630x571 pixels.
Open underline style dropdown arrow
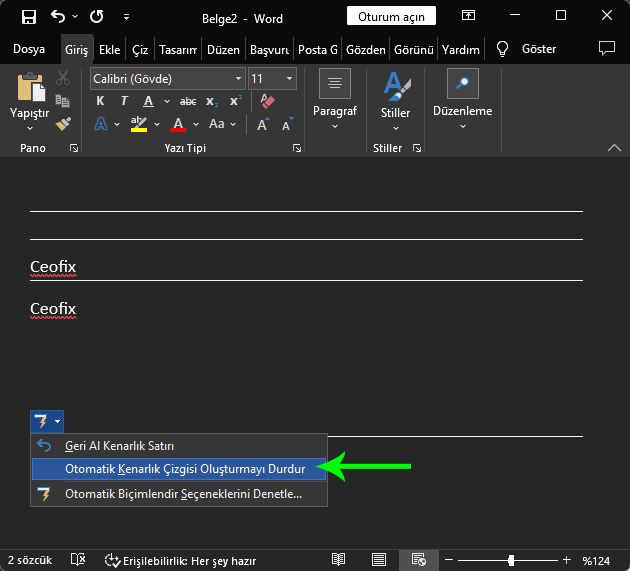point(167,101)
